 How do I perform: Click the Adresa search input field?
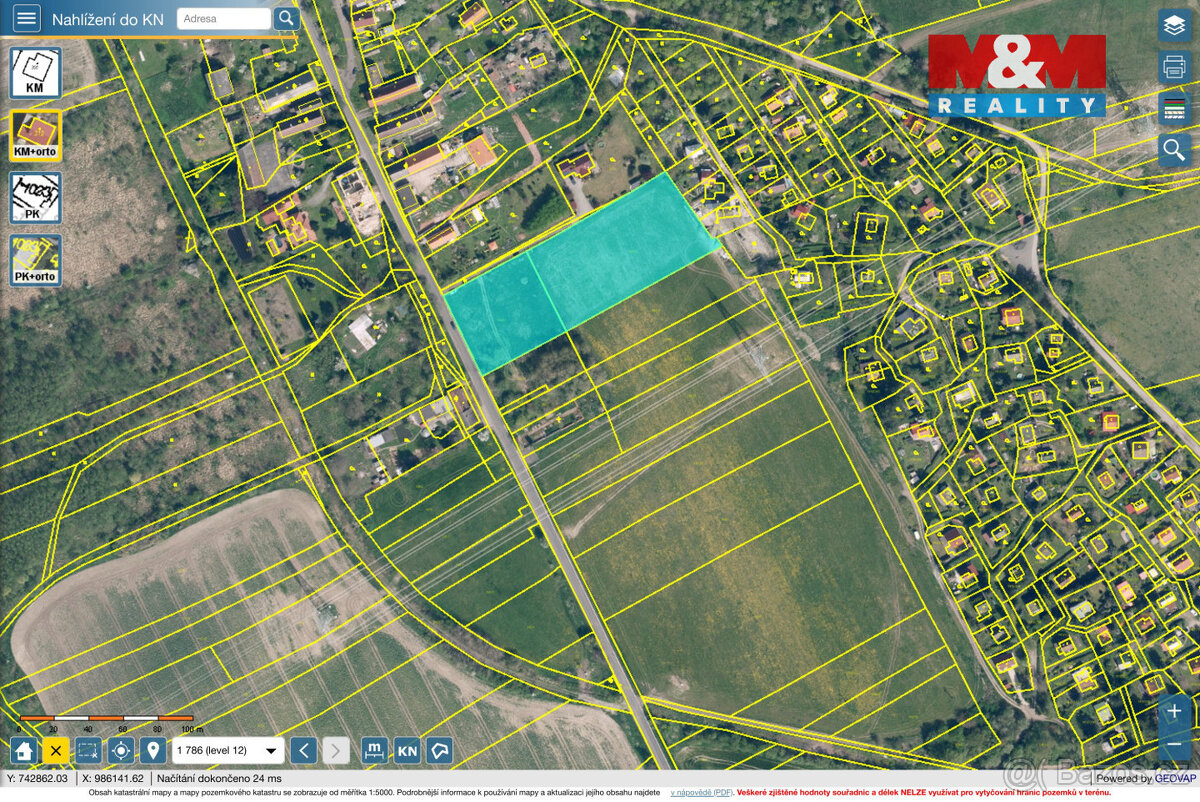coord(222,18)
